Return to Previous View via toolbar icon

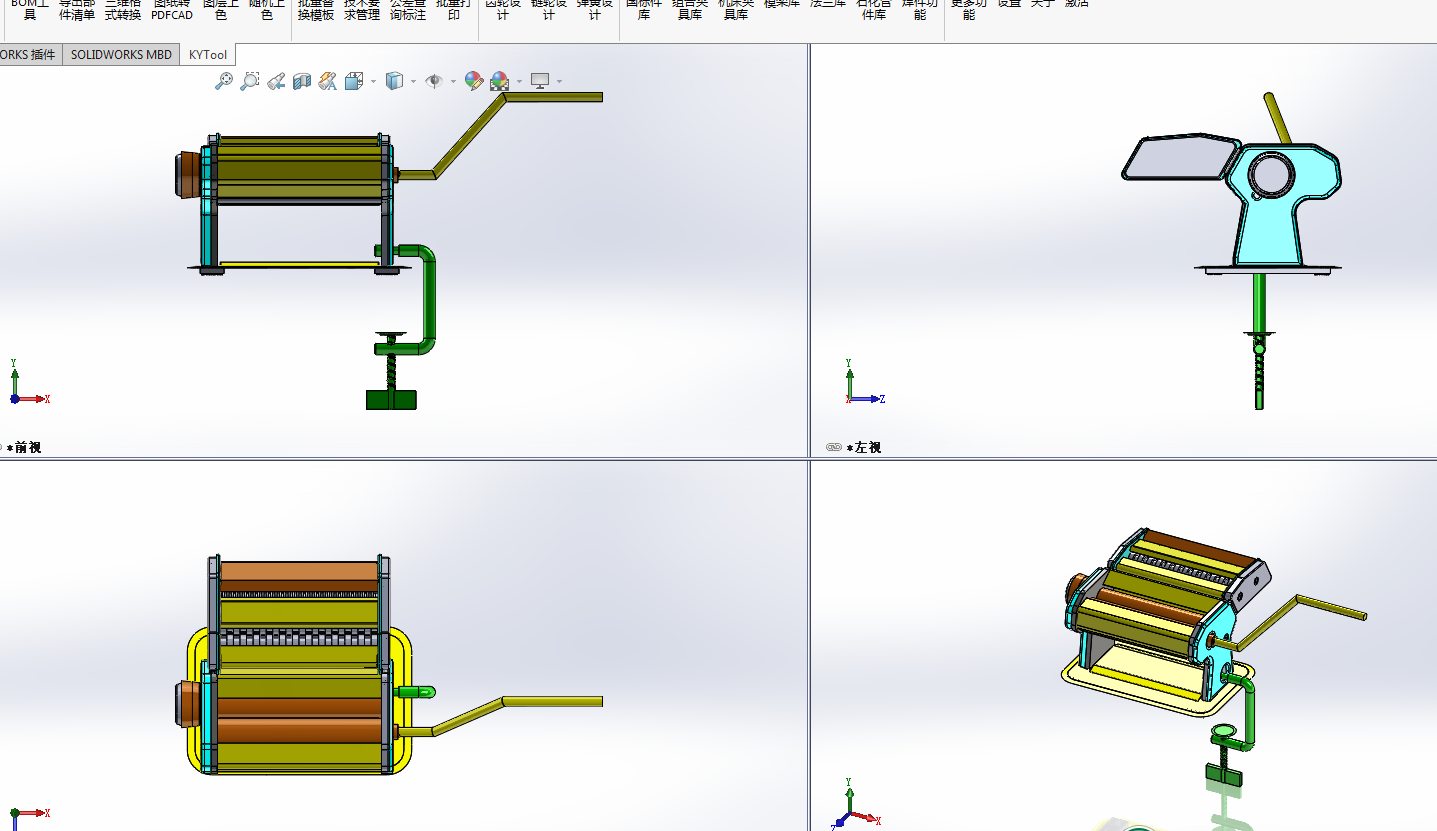(276, 81)
